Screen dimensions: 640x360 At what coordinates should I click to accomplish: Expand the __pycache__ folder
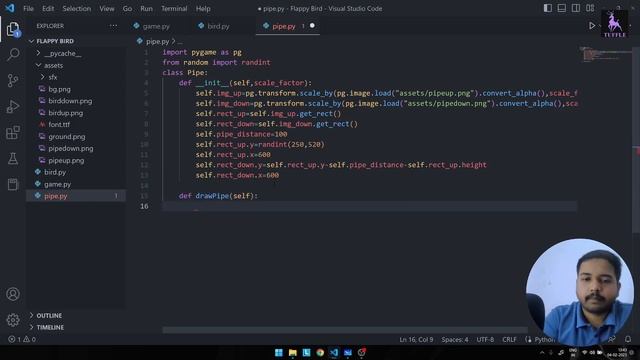(x=62, y=53)
